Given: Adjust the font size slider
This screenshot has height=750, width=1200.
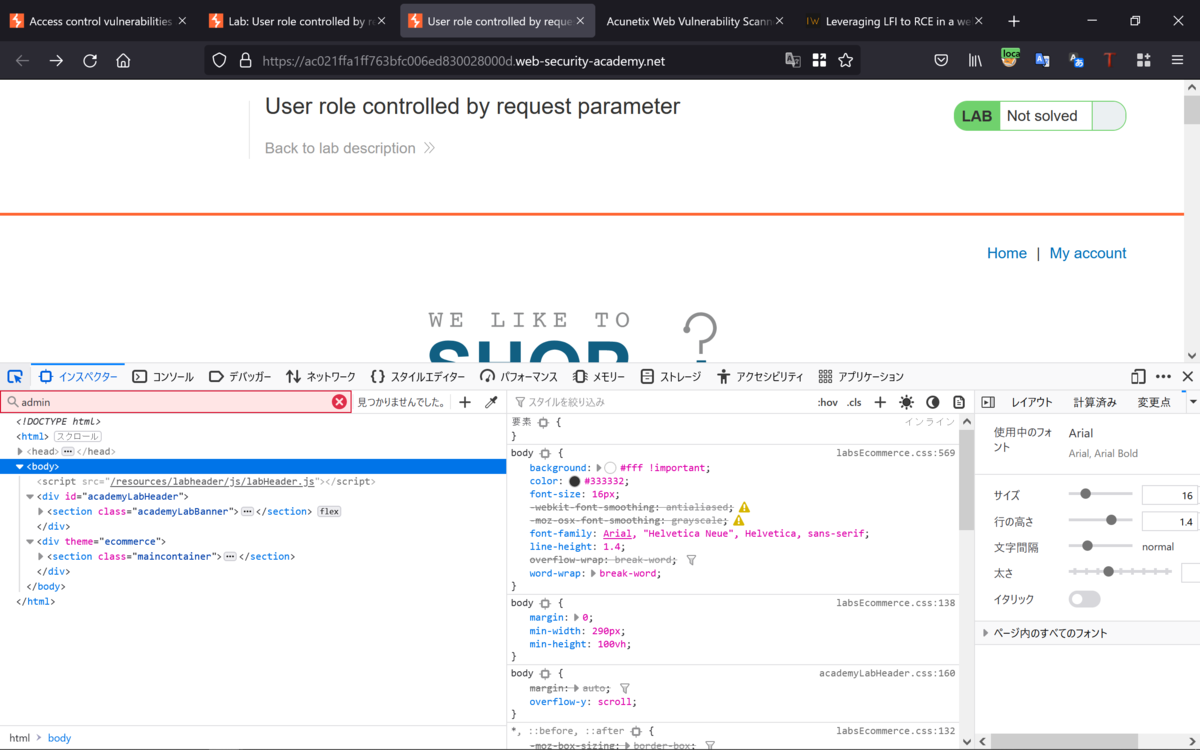Looking at the screenshot, I should pos(1100,494).
